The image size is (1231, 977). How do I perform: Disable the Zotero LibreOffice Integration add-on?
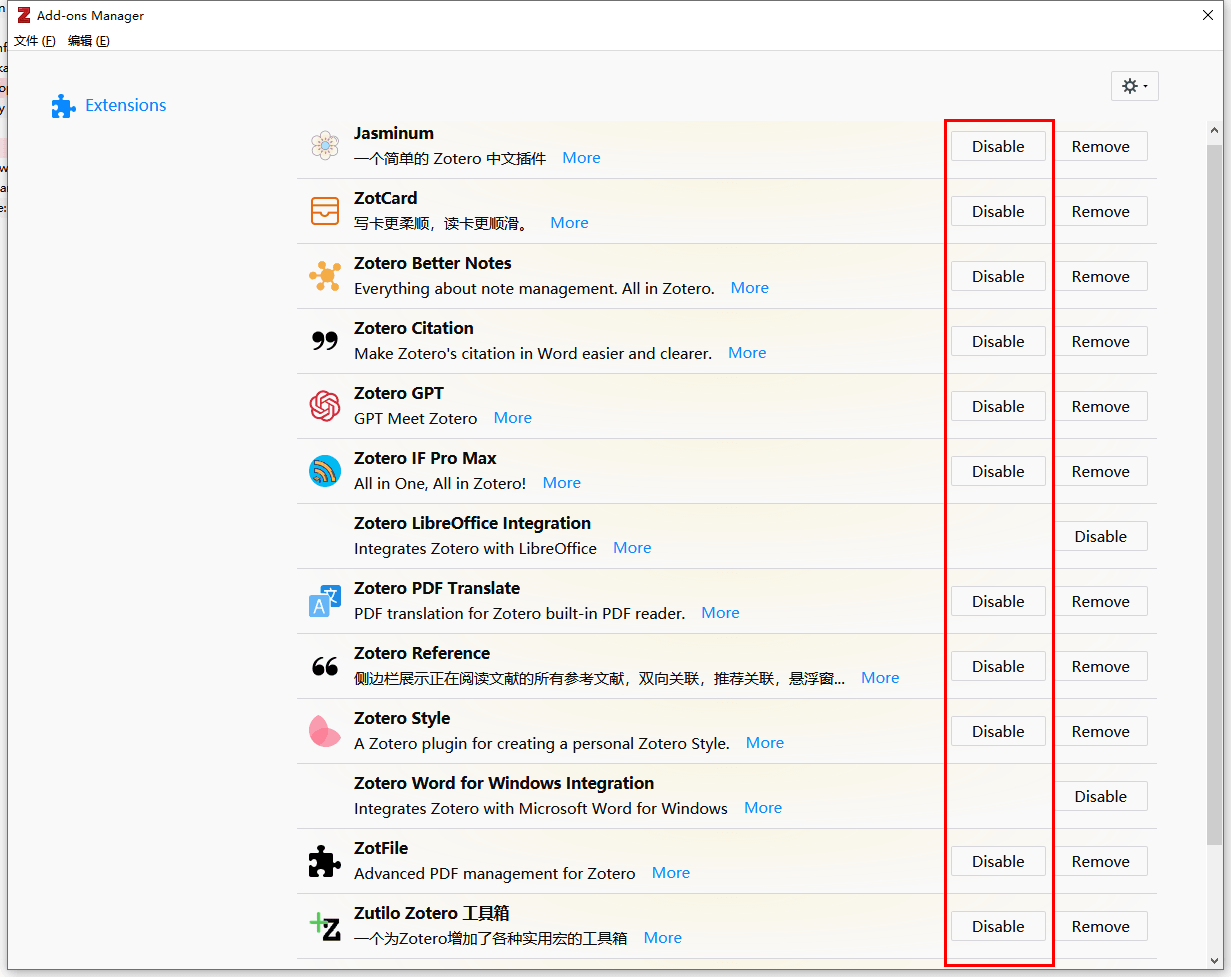(1100, 536)
